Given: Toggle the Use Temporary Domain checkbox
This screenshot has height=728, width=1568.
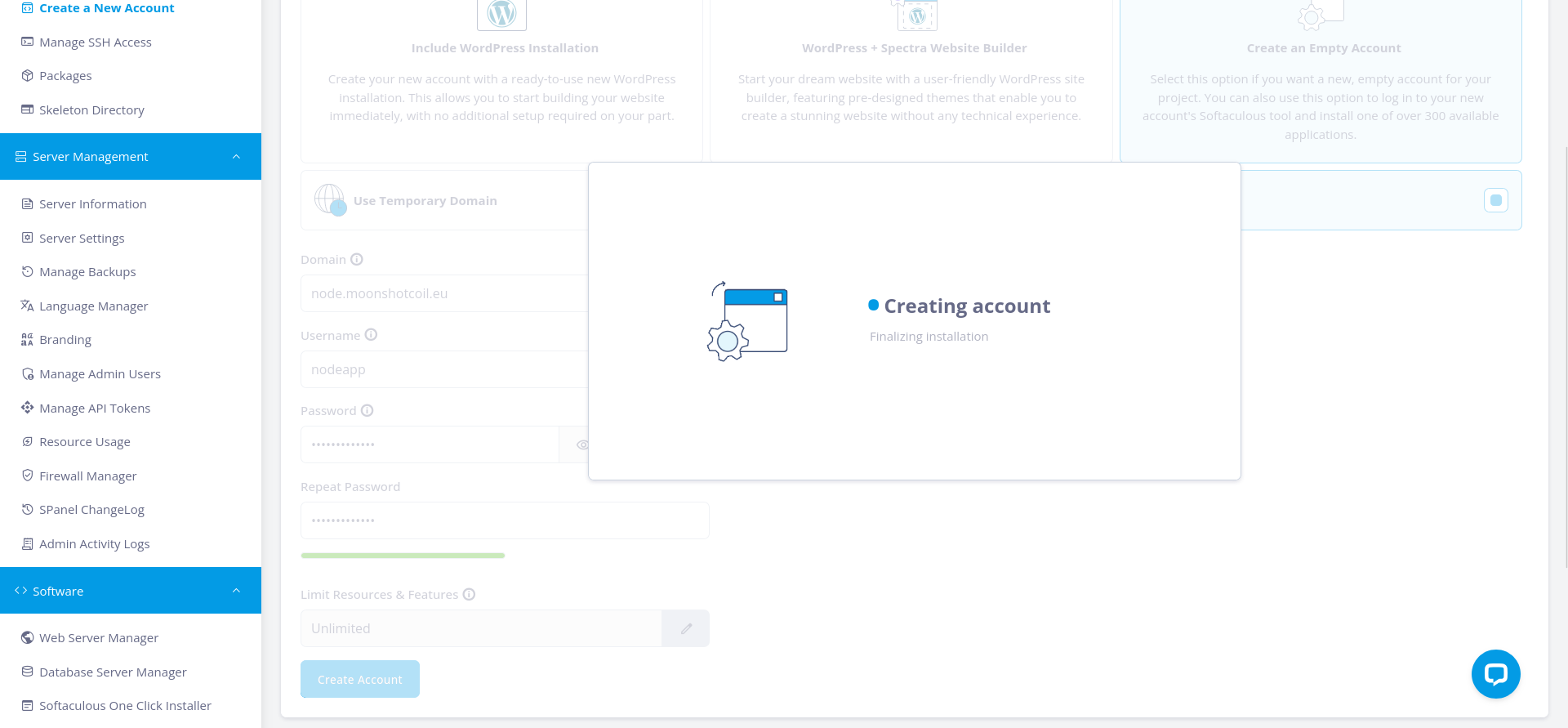Looking at the screenshot, I should (1495, 200).
